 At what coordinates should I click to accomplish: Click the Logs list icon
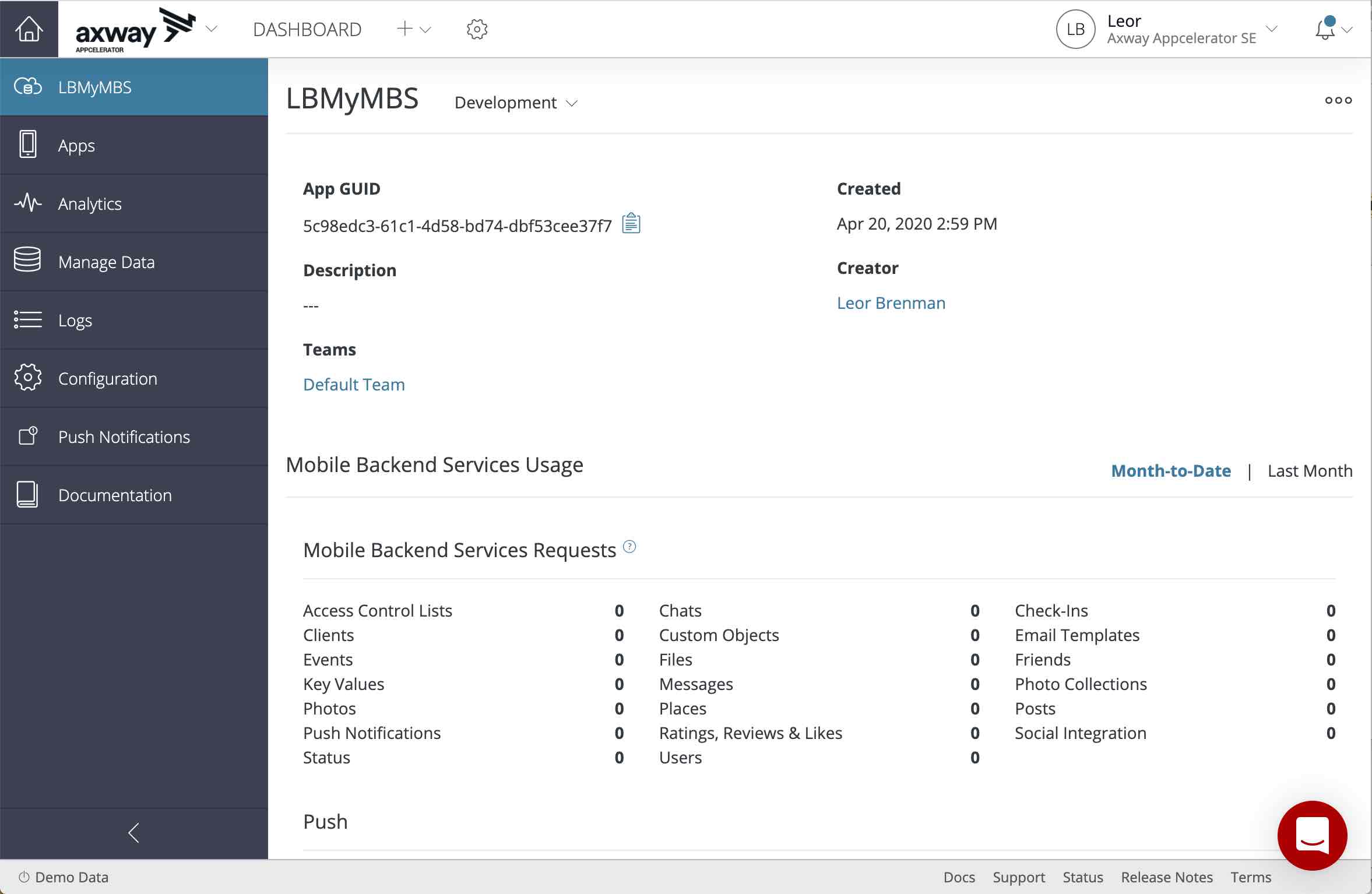coord(28,319)
